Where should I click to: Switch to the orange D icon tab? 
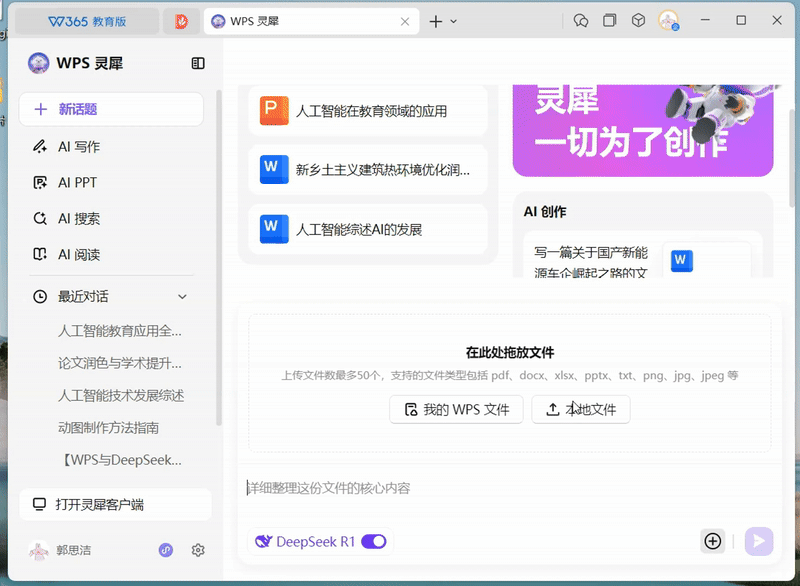(181, 21)
